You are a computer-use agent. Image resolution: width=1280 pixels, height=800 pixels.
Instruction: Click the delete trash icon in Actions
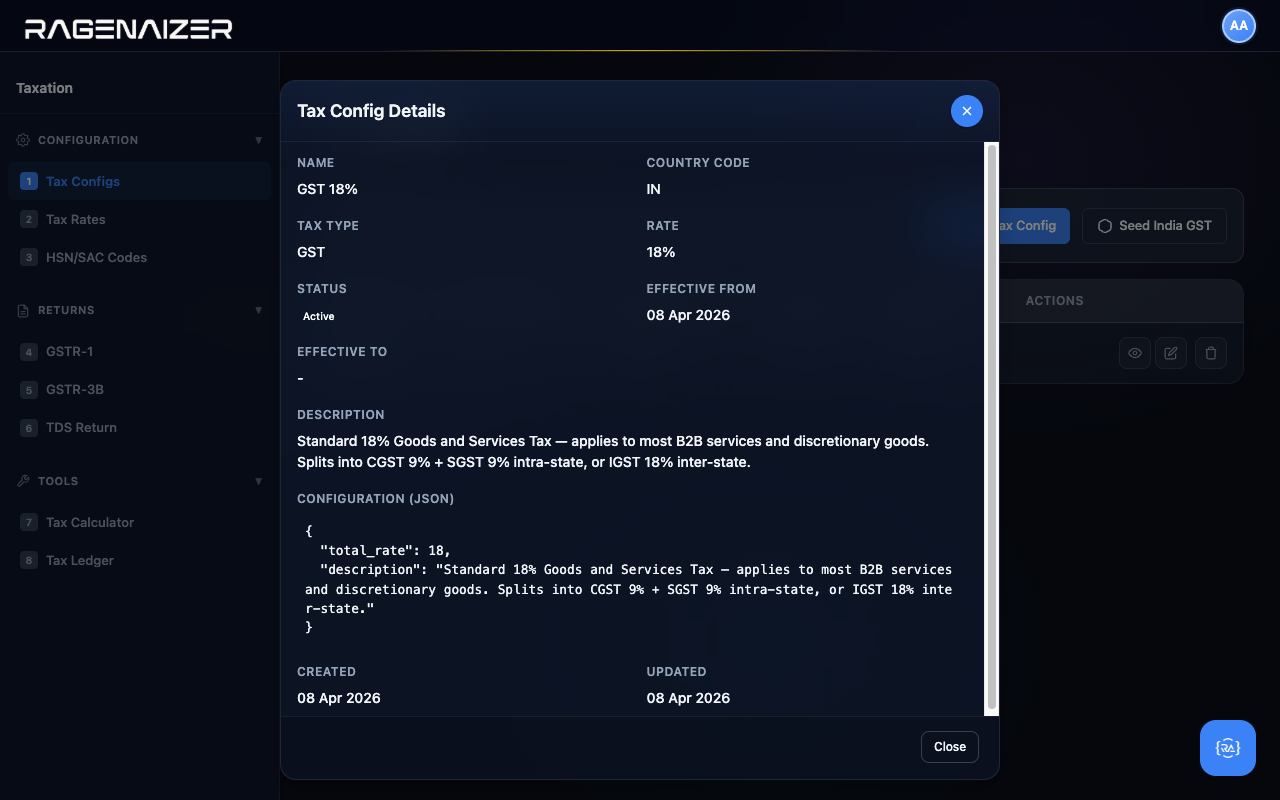coord(1211,353)
